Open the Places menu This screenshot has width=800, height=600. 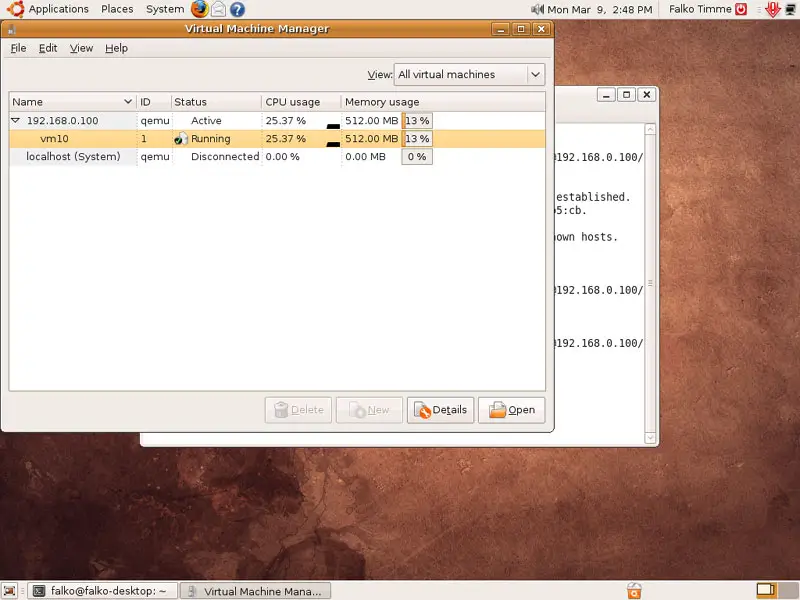pyautogui.click(x=117, y=9)
